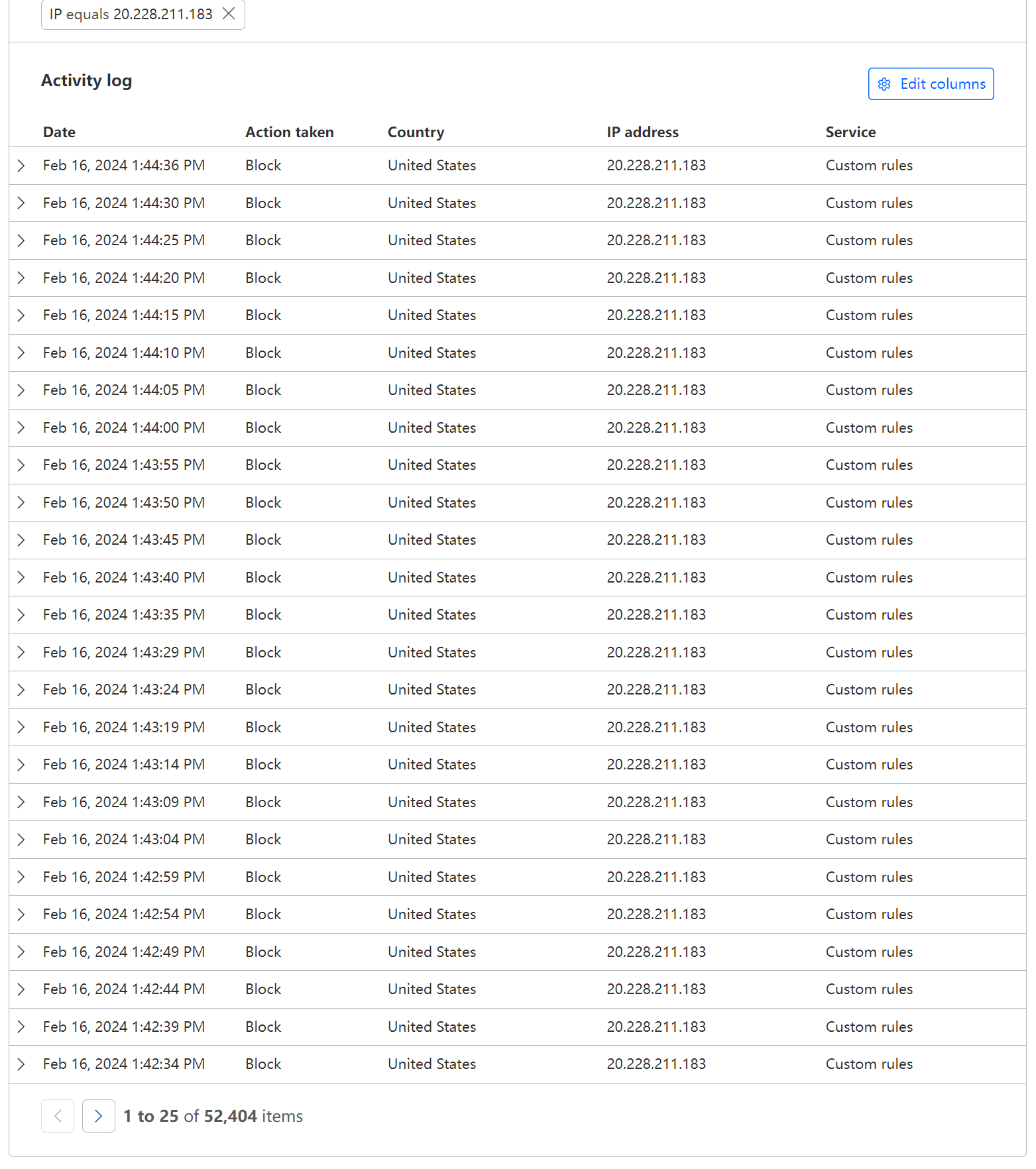Viewport: 1036px width, 1169px height.
Task: Click the previous page arrow button
Action: pyautogui.click(x=58, y=1116)
